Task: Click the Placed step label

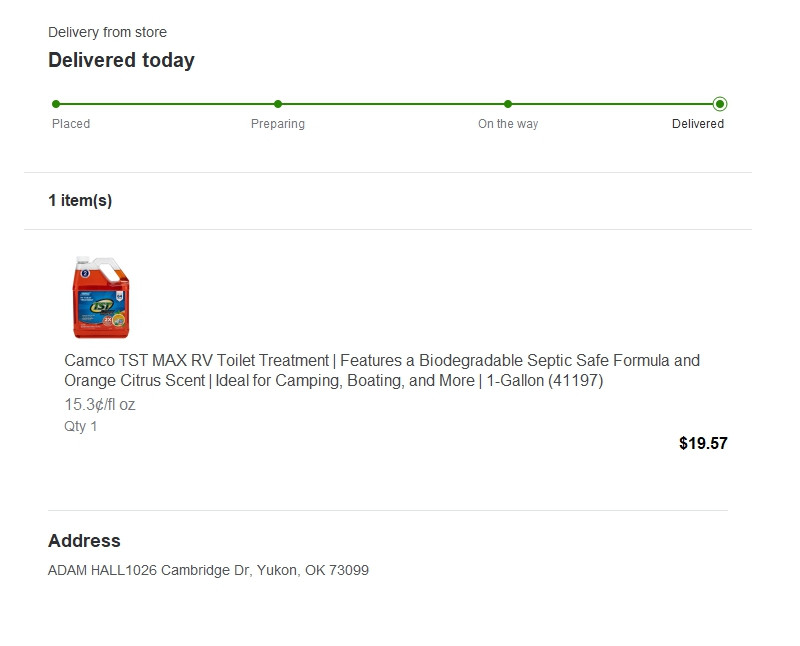Action: 71,124
